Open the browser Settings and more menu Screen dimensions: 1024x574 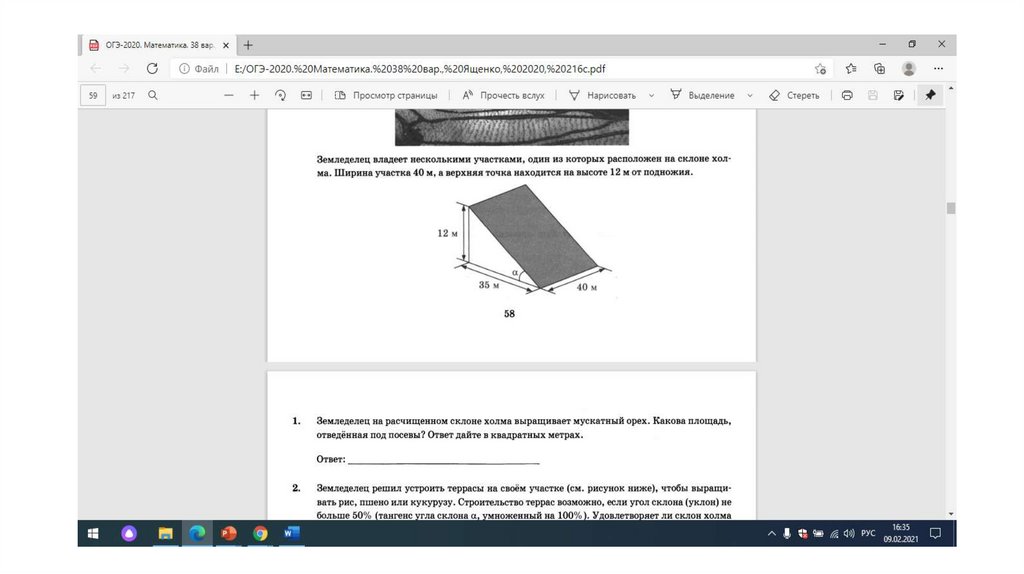point(938,69)
